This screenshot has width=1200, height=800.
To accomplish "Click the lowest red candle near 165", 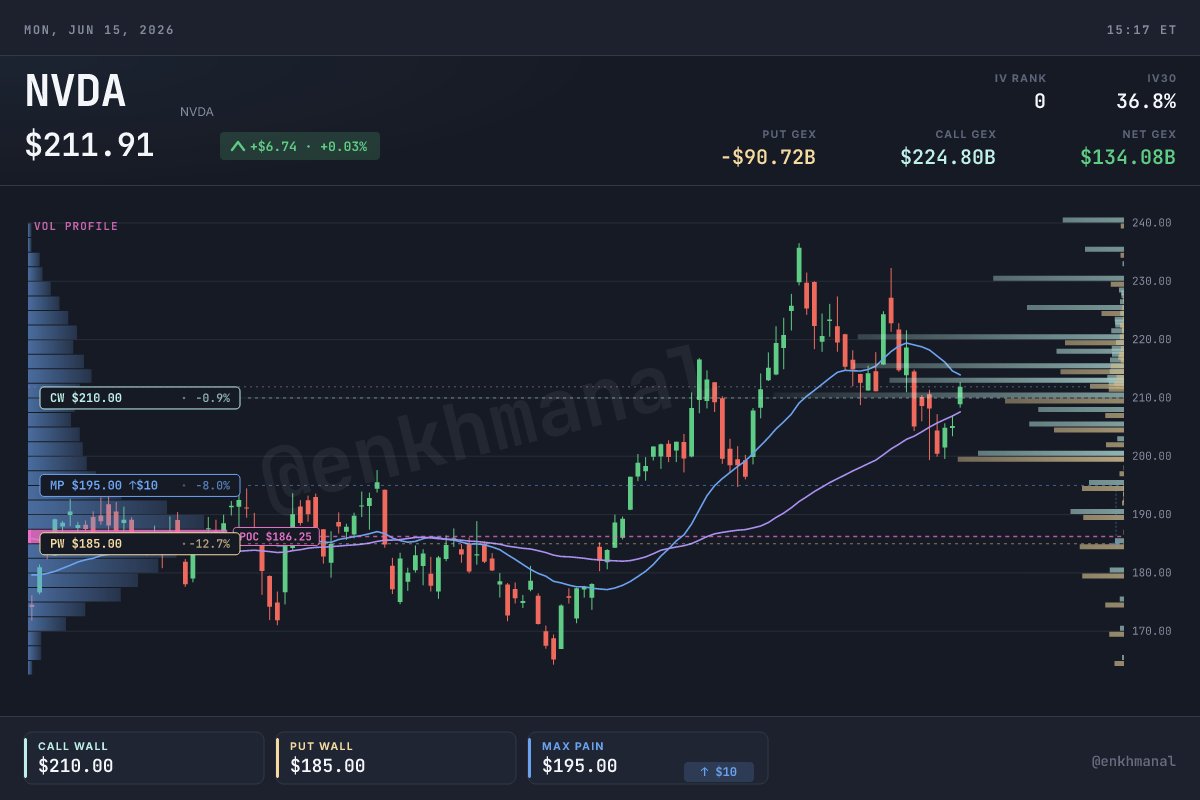I will click(x=553, y=650).
